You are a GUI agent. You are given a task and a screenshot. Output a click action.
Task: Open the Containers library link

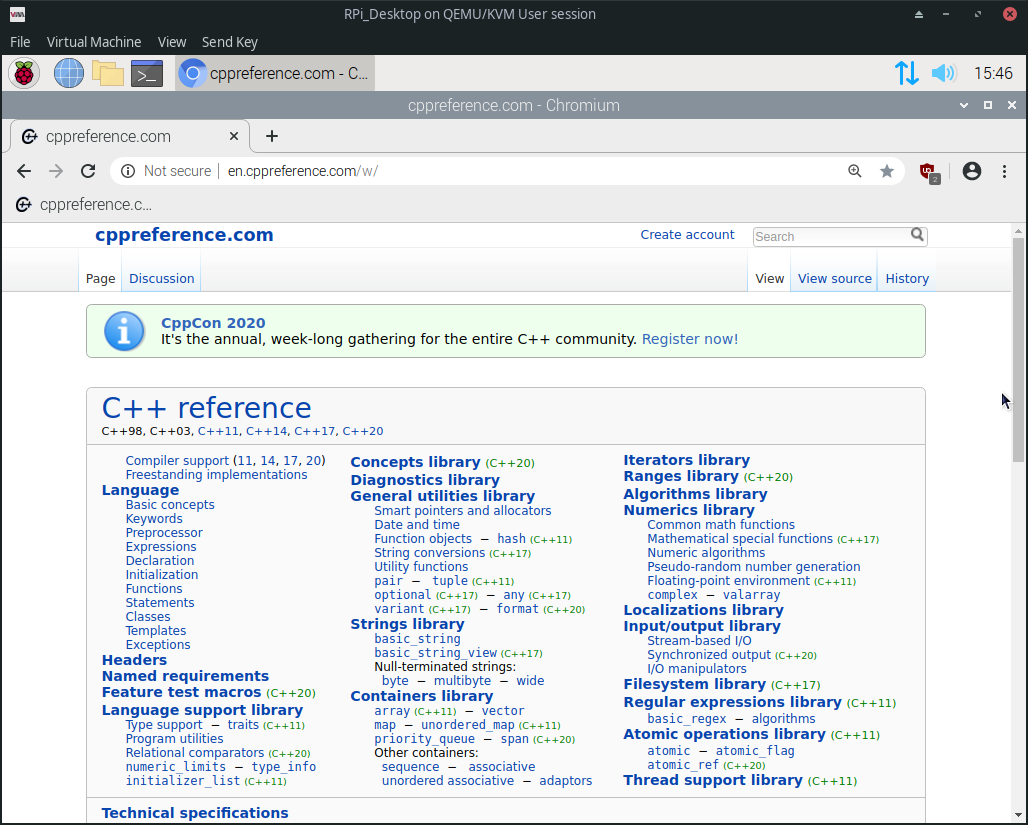[422, 696]
